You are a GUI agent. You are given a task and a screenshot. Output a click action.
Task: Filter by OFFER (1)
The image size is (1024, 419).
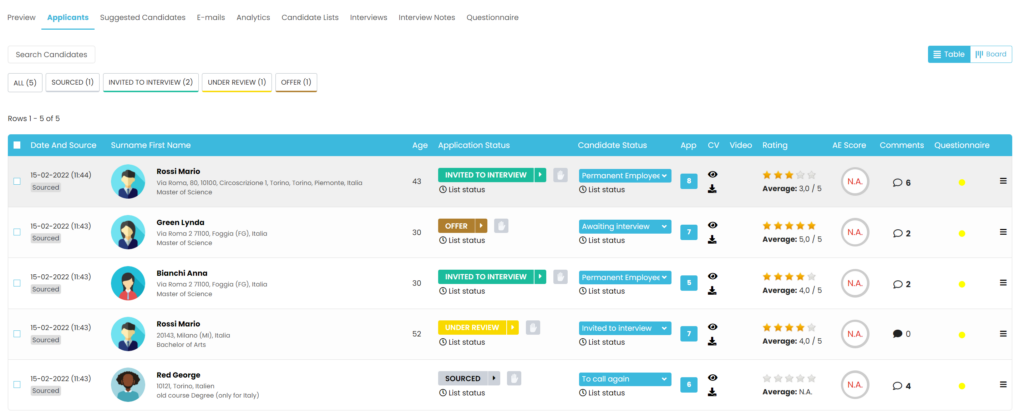(x=296, y=83)
